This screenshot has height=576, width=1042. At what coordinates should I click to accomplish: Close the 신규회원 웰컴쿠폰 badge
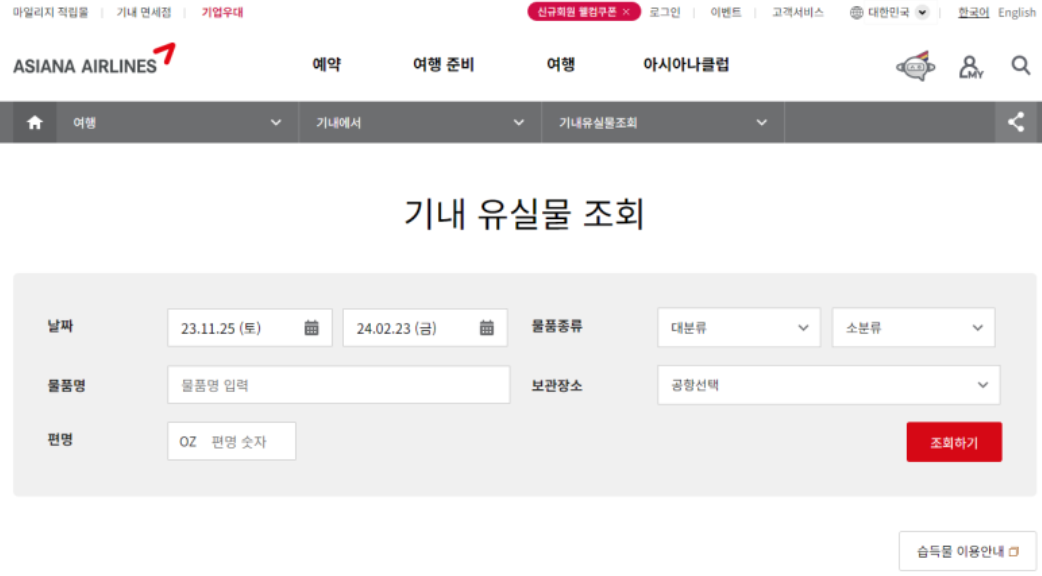[626, 12]
